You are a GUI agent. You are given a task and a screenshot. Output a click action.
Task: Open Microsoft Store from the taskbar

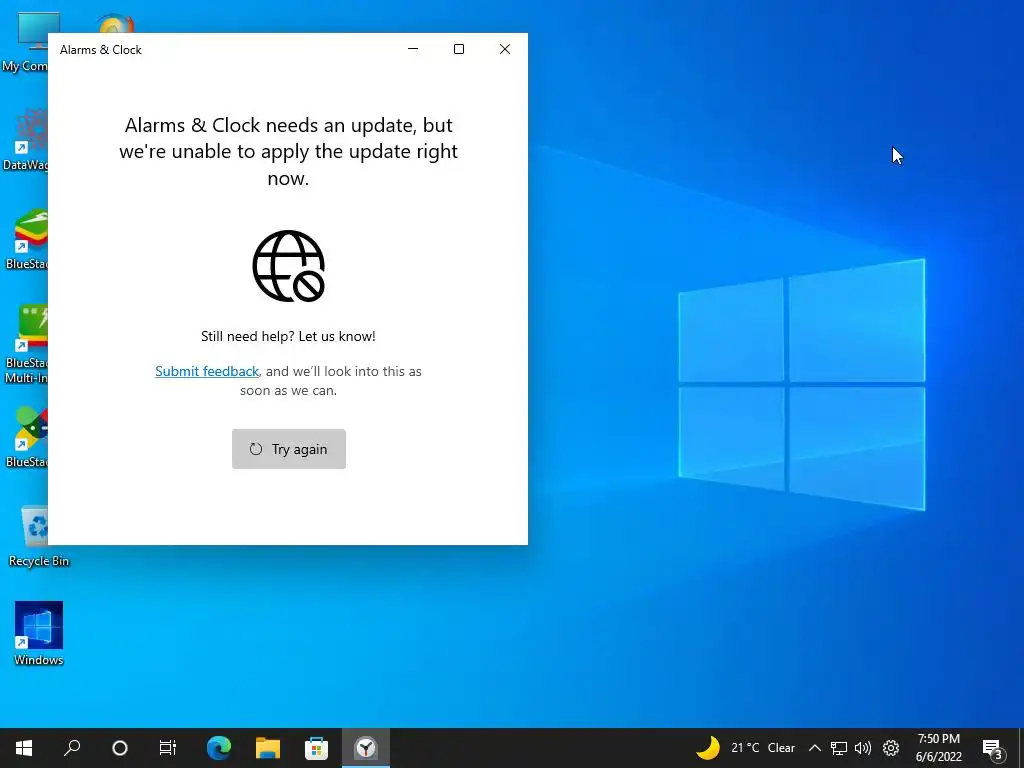coord(316,748)
